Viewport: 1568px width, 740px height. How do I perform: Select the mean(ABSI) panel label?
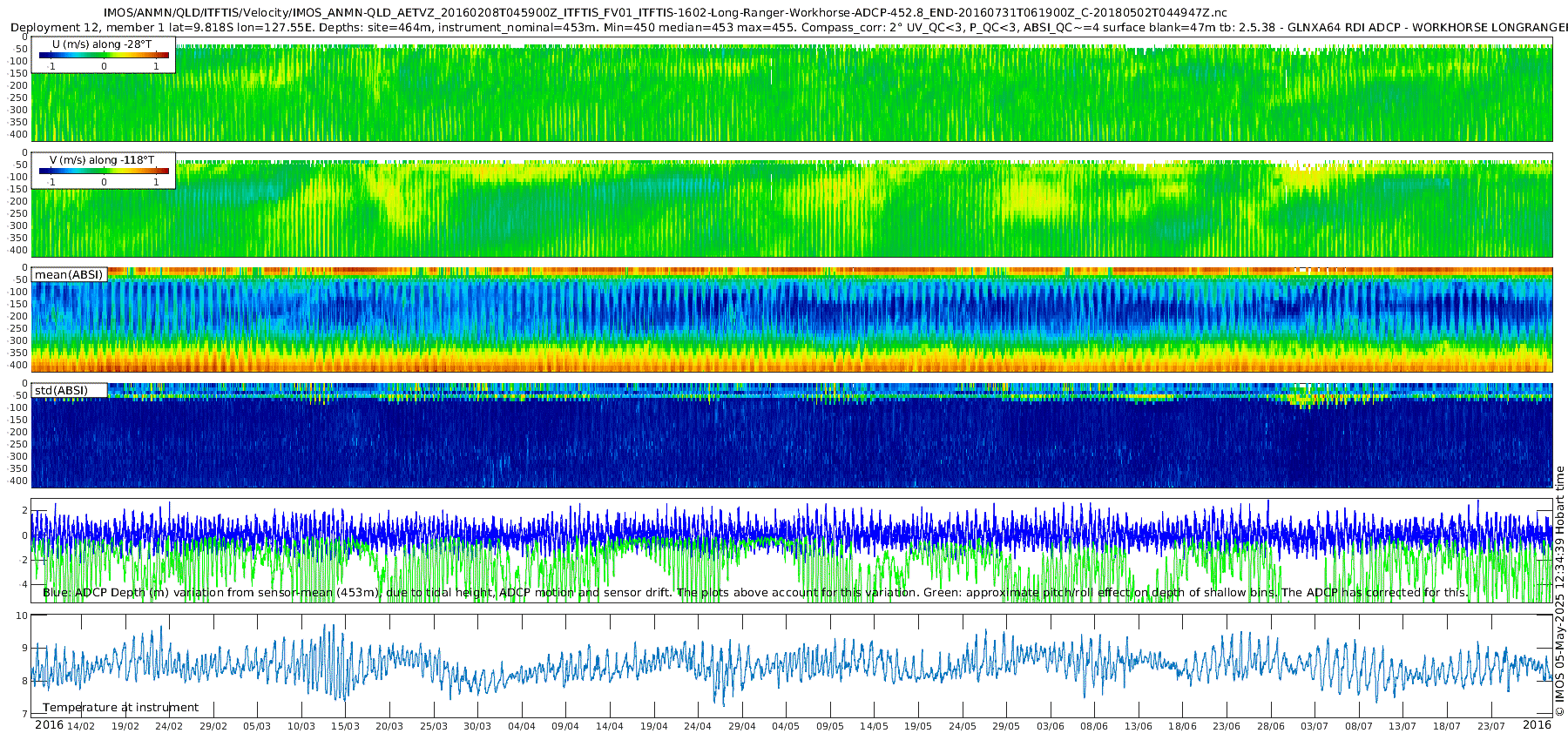(x=69, y=274)
